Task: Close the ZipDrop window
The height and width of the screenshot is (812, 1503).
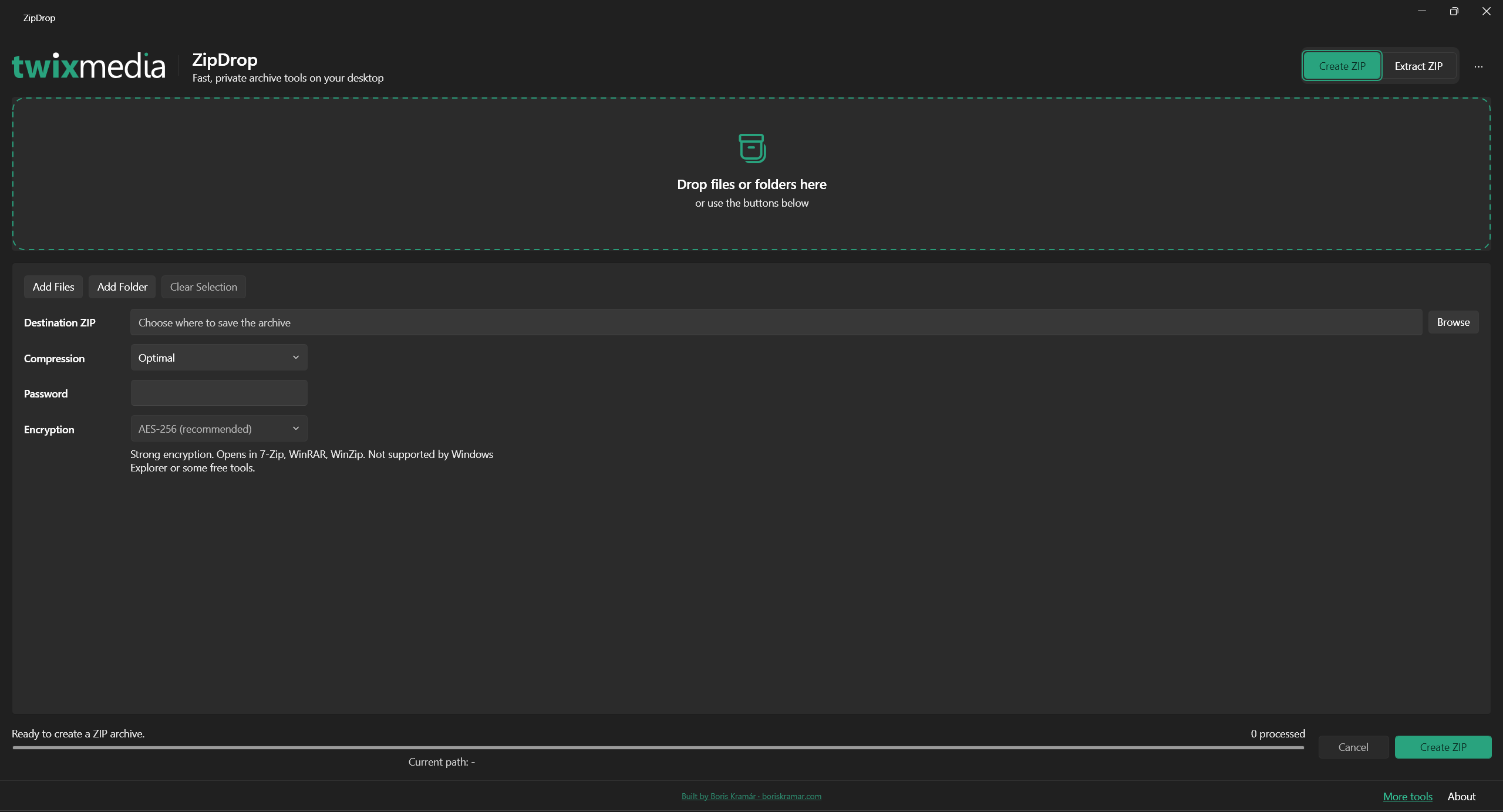Action: [1487, 11]
